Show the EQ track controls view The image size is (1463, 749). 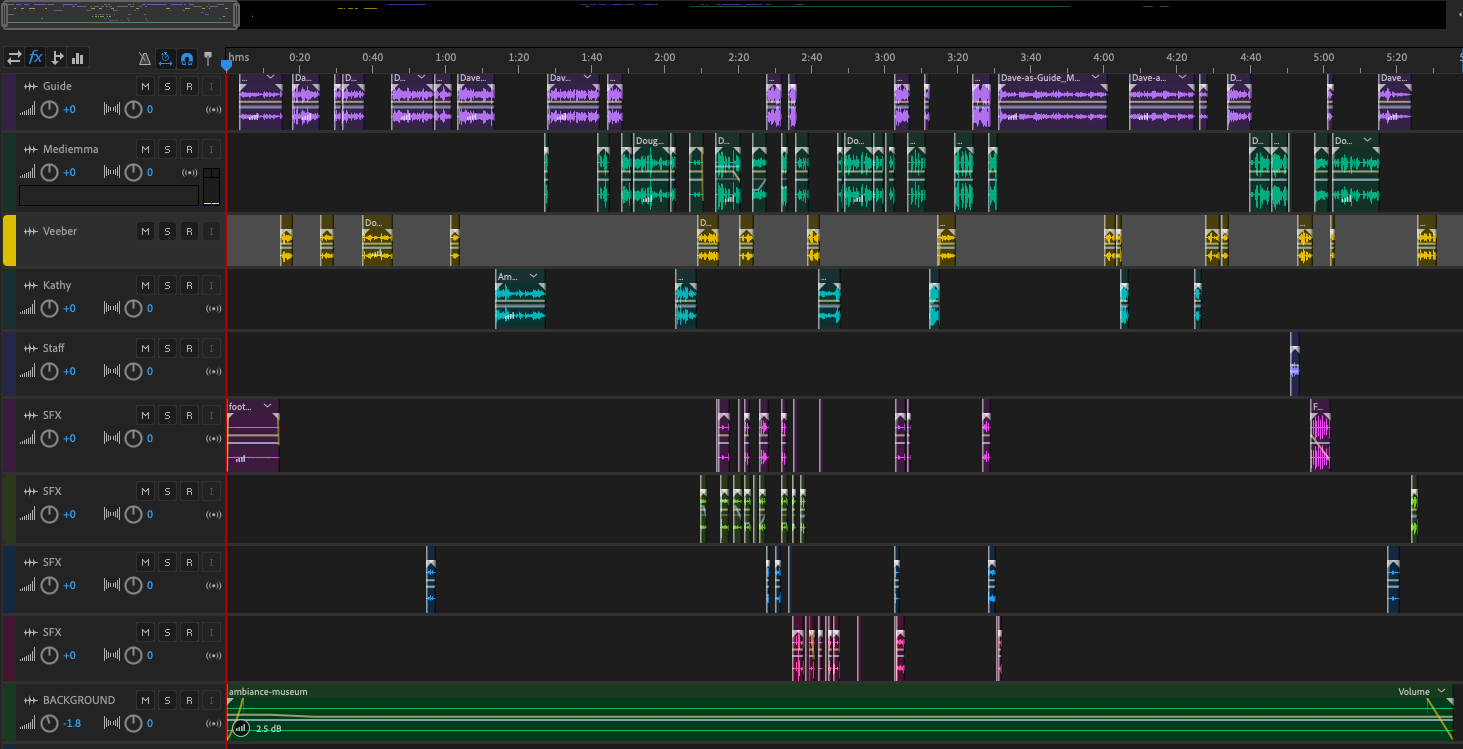click(78, 58)
